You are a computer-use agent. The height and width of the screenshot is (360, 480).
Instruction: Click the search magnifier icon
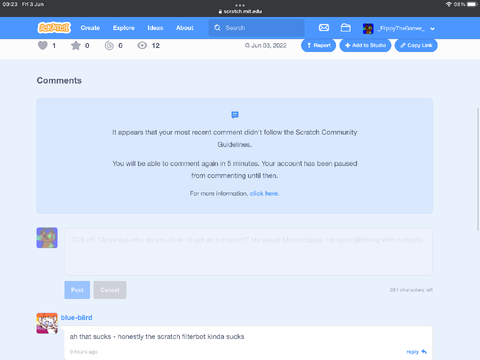pyautogui.click(x=217, y=28)
